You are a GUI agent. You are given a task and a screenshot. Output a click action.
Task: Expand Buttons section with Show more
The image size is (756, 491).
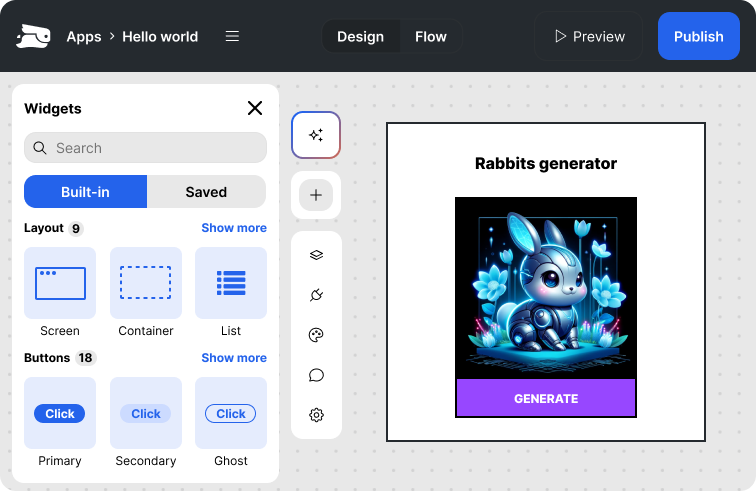(x=234, y=358)
